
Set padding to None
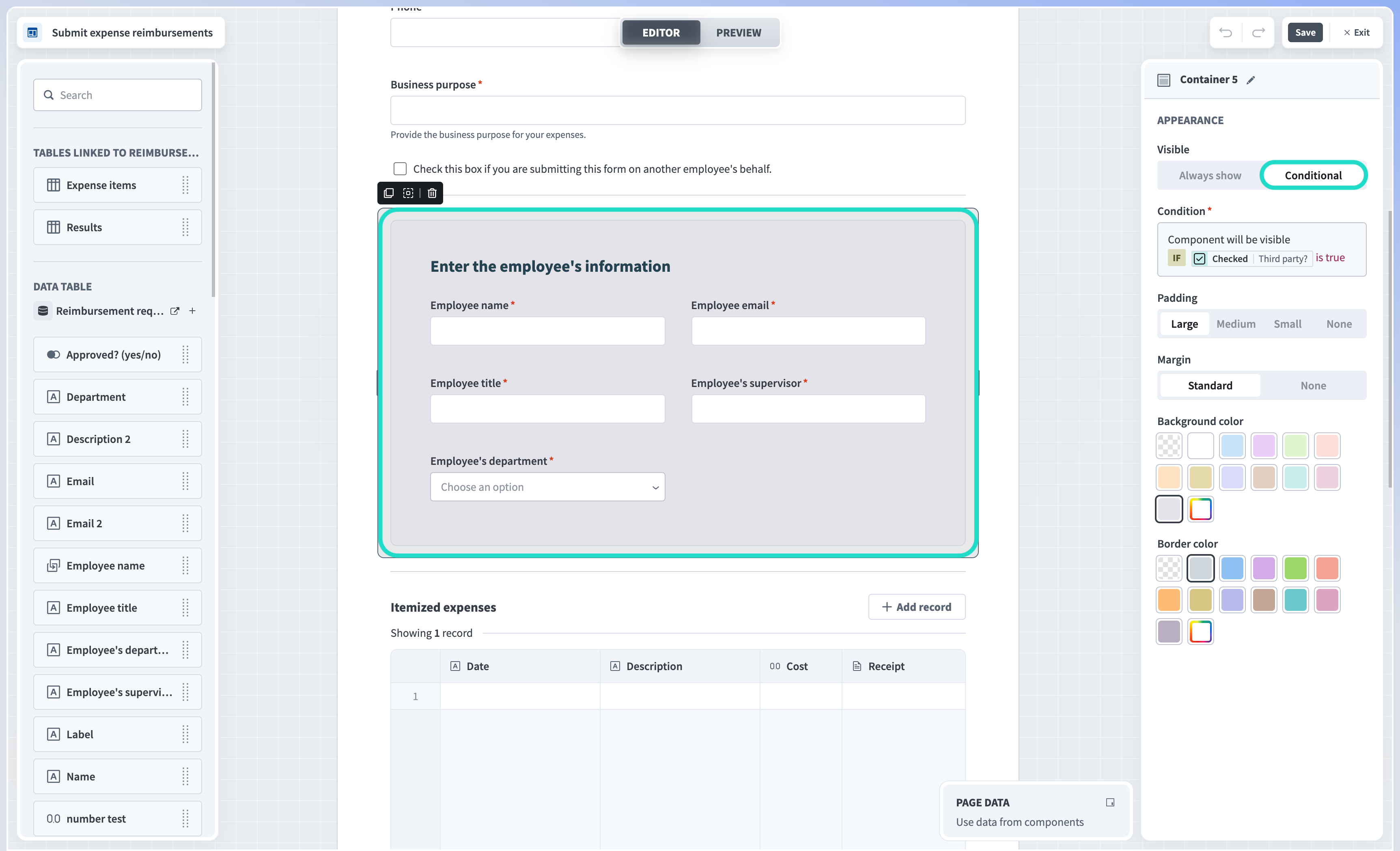[1339, 324]
